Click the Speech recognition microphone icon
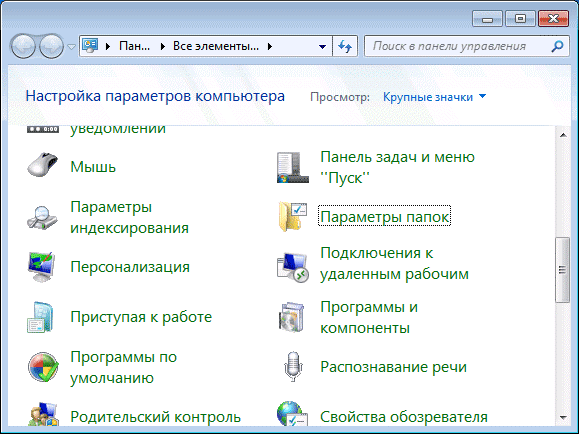 coord(293,366)
